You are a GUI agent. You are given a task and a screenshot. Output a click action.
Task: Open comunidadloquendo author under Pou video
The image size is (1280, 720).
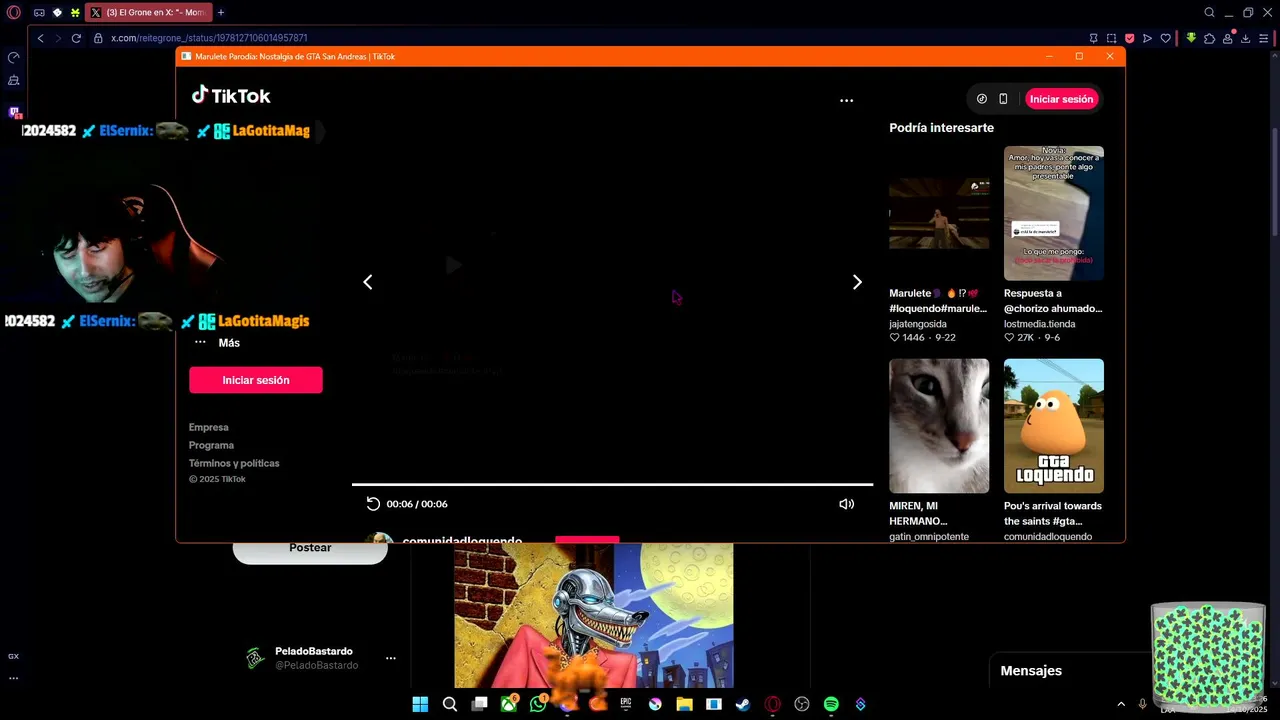[x=1048, y=537]
